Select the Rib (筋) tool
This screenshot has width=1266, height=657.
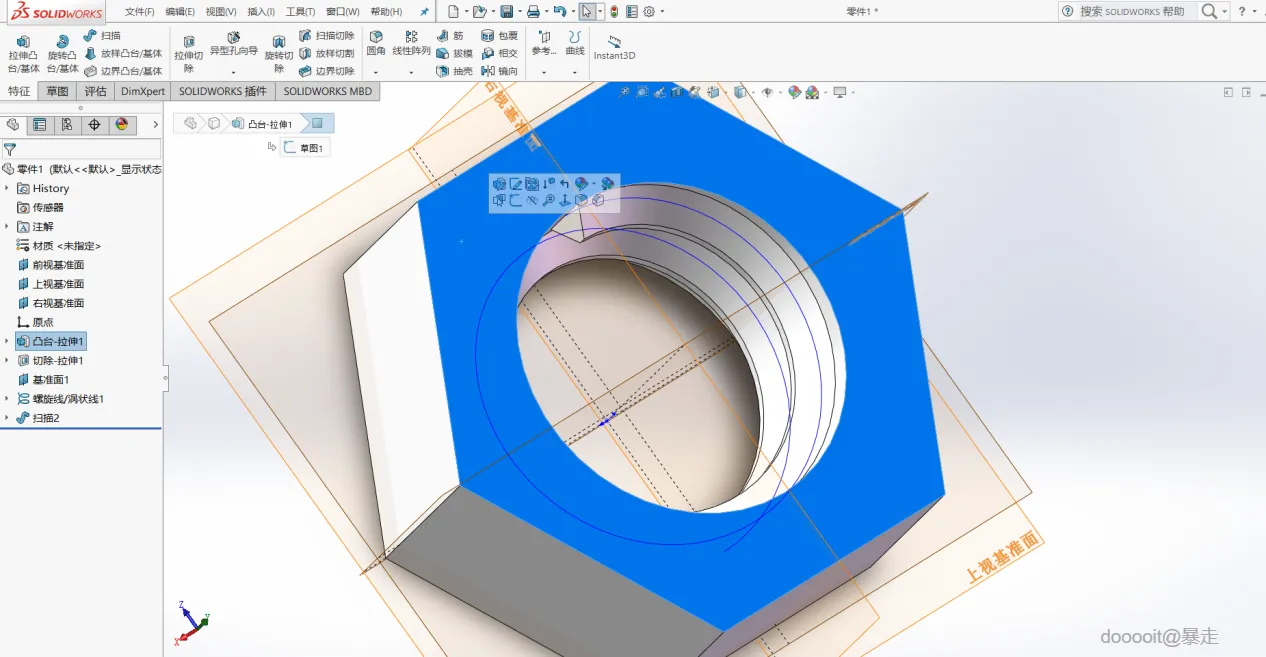coord(450,35)
